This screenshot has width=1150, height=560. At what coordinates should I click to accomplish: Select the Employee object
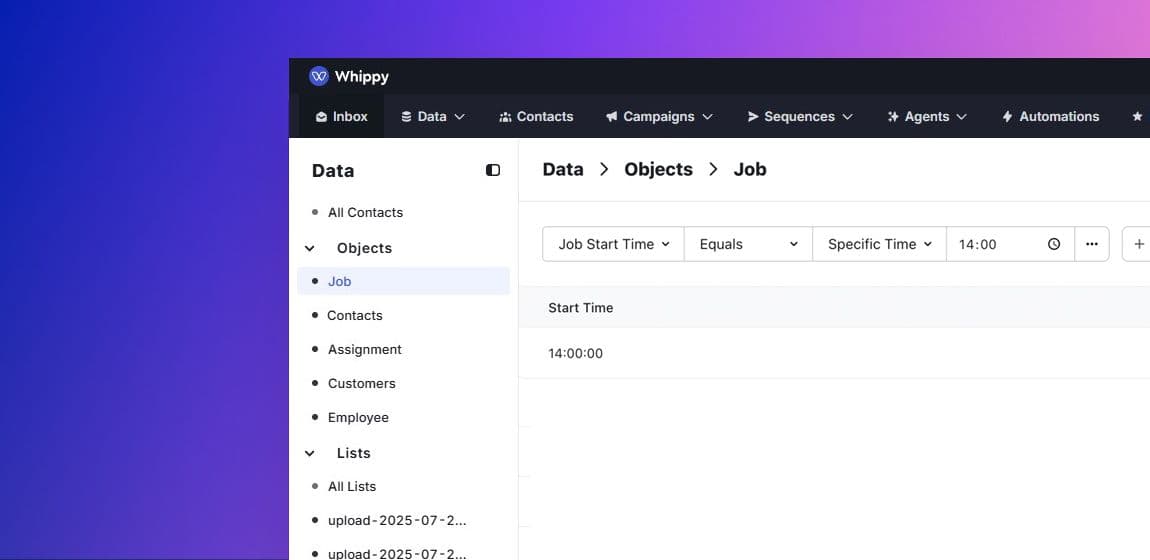358,418
